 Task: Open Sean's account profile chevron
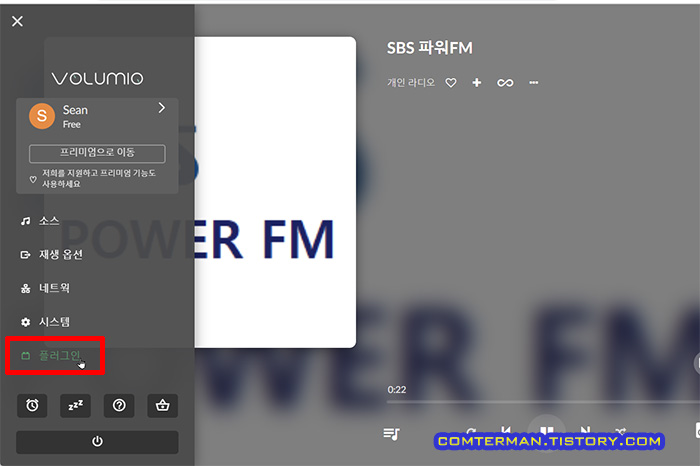(x=162, y=108)
